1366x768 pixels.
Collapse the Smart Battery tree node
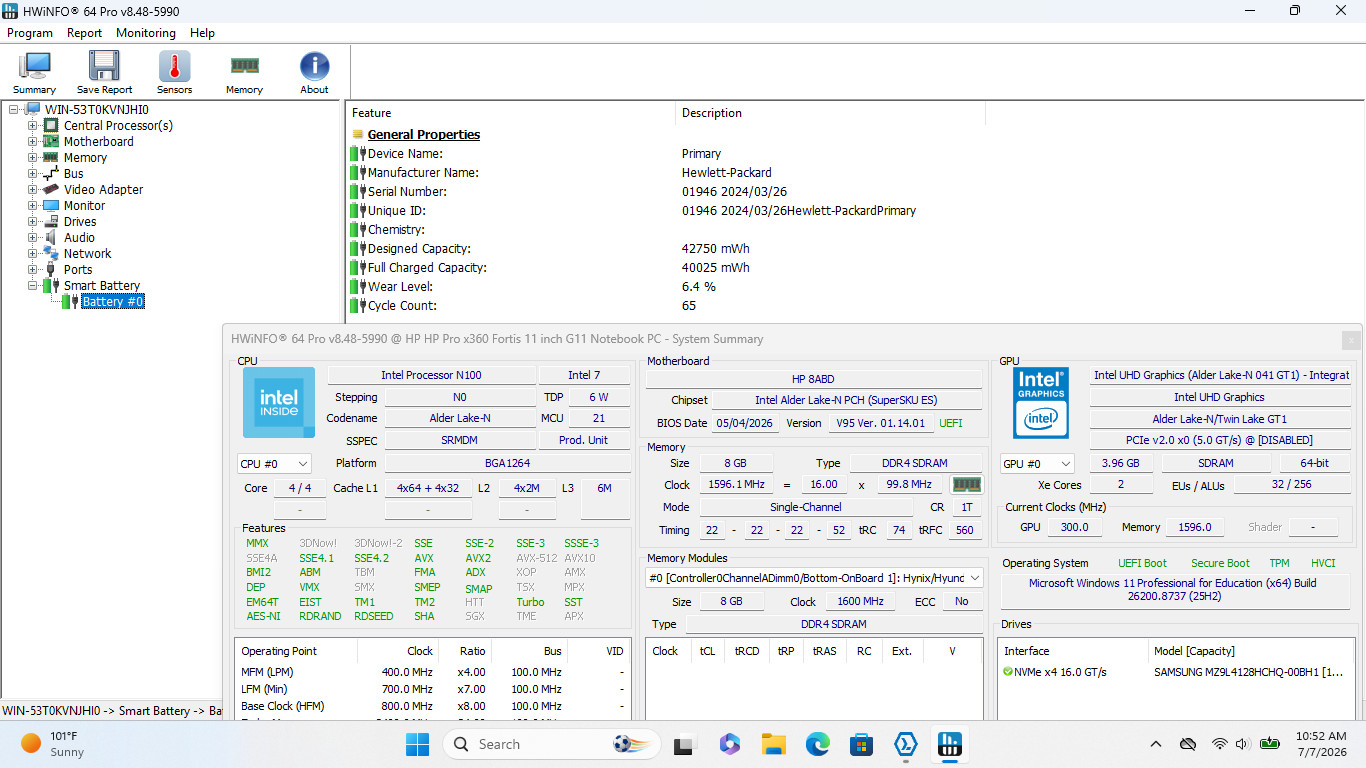coord(33,285)
